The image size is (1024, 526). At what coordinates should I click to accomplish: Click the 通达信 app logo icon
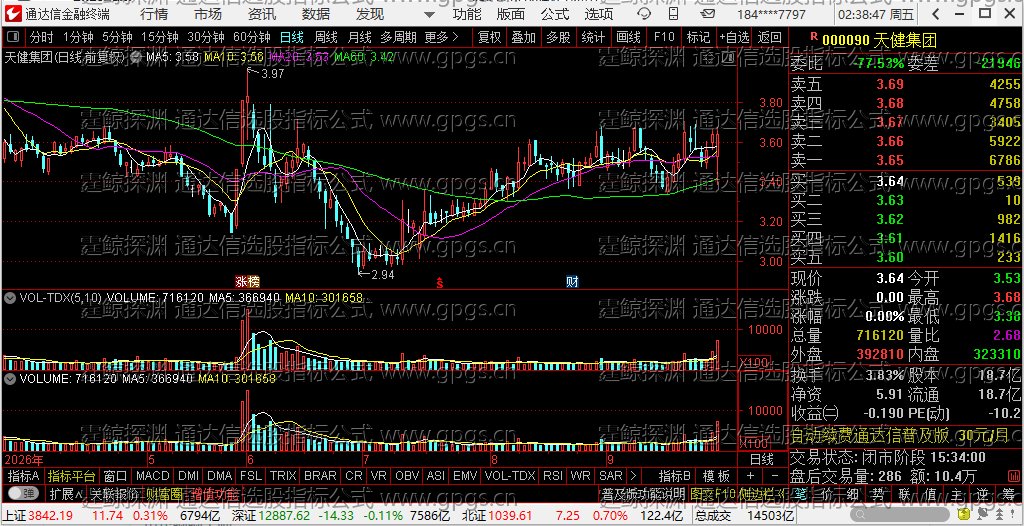13,14
